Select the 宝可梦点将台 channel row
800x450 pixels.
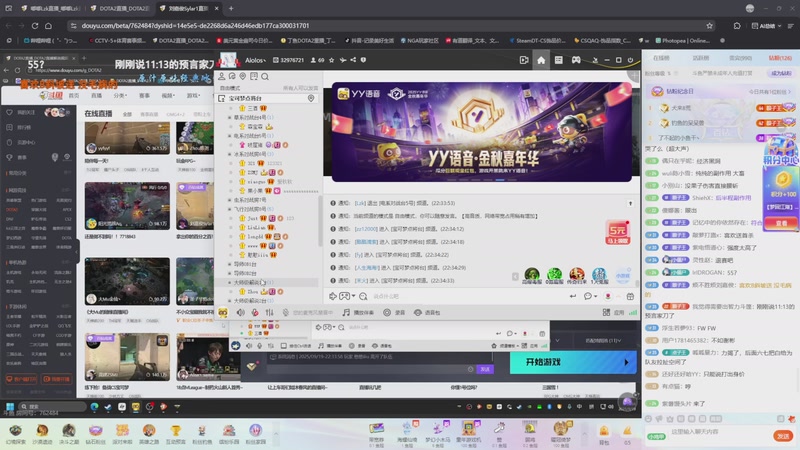point(267,98)
